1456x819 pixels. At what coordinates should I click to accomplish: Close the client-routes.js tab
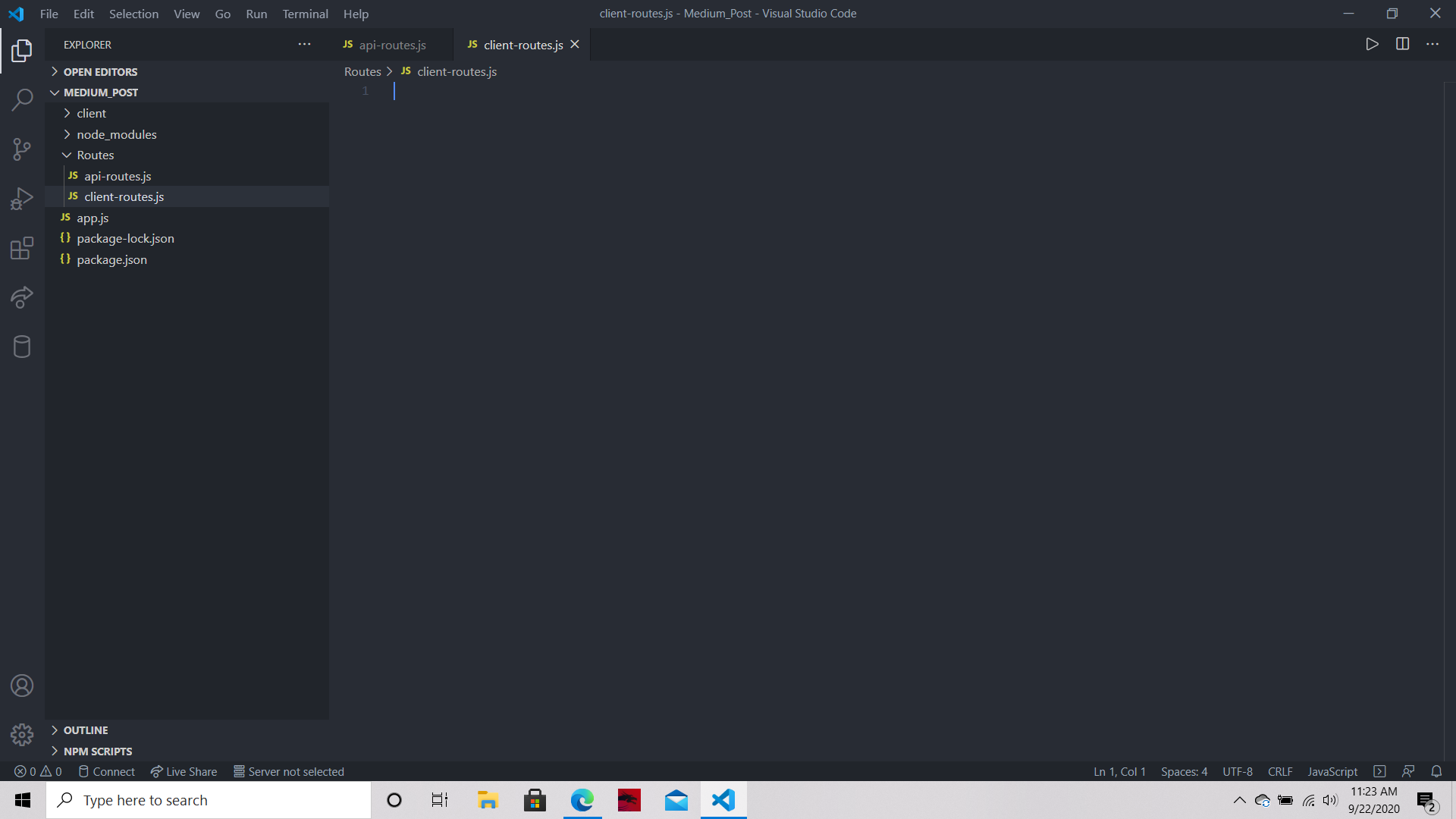(575, 44)
